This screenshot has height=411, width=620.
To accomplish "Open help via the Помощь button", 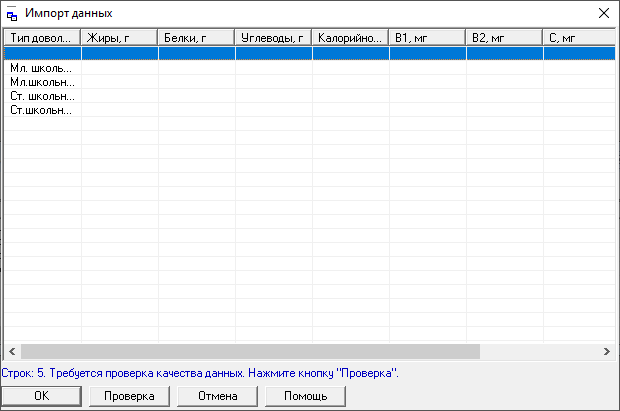I will point(305,396).
